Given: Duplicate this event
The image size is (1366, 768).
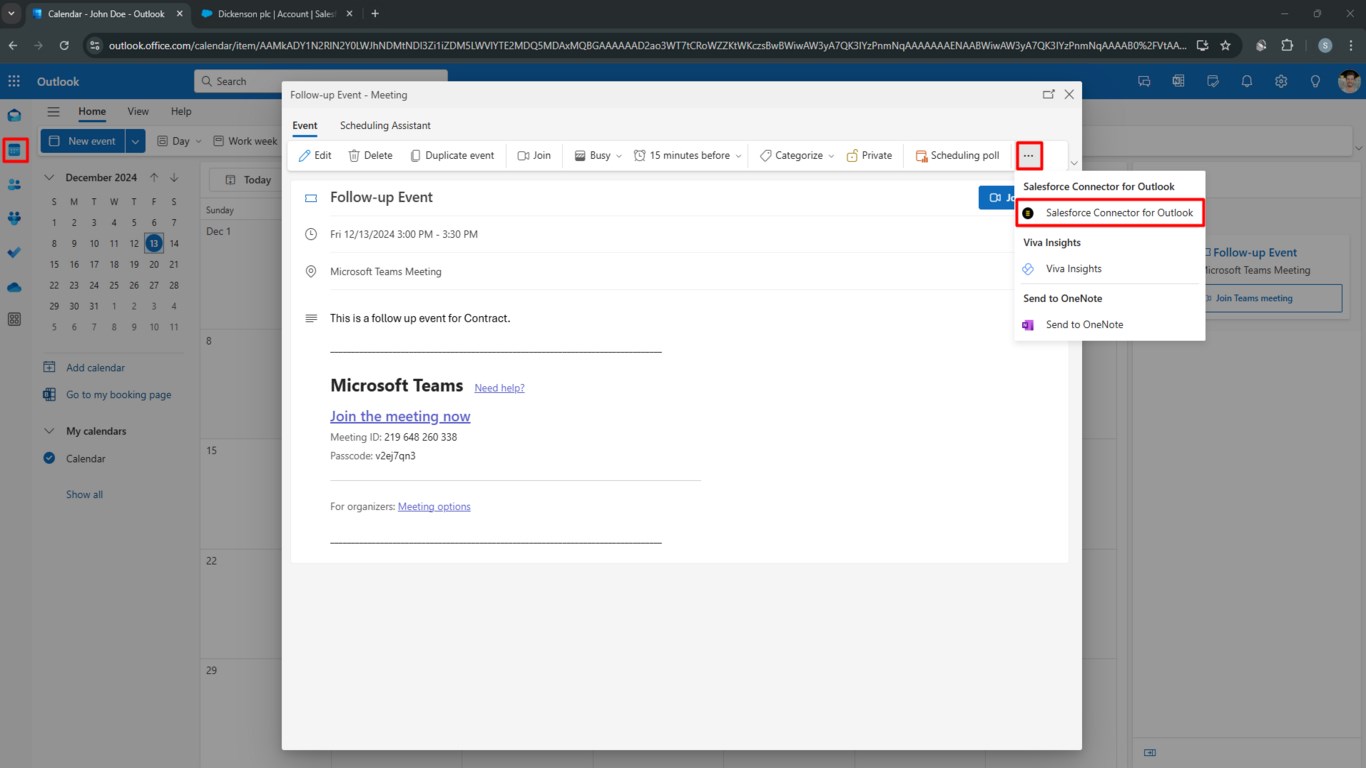Looking at the screenshot, I should click(x=452, y=155).
